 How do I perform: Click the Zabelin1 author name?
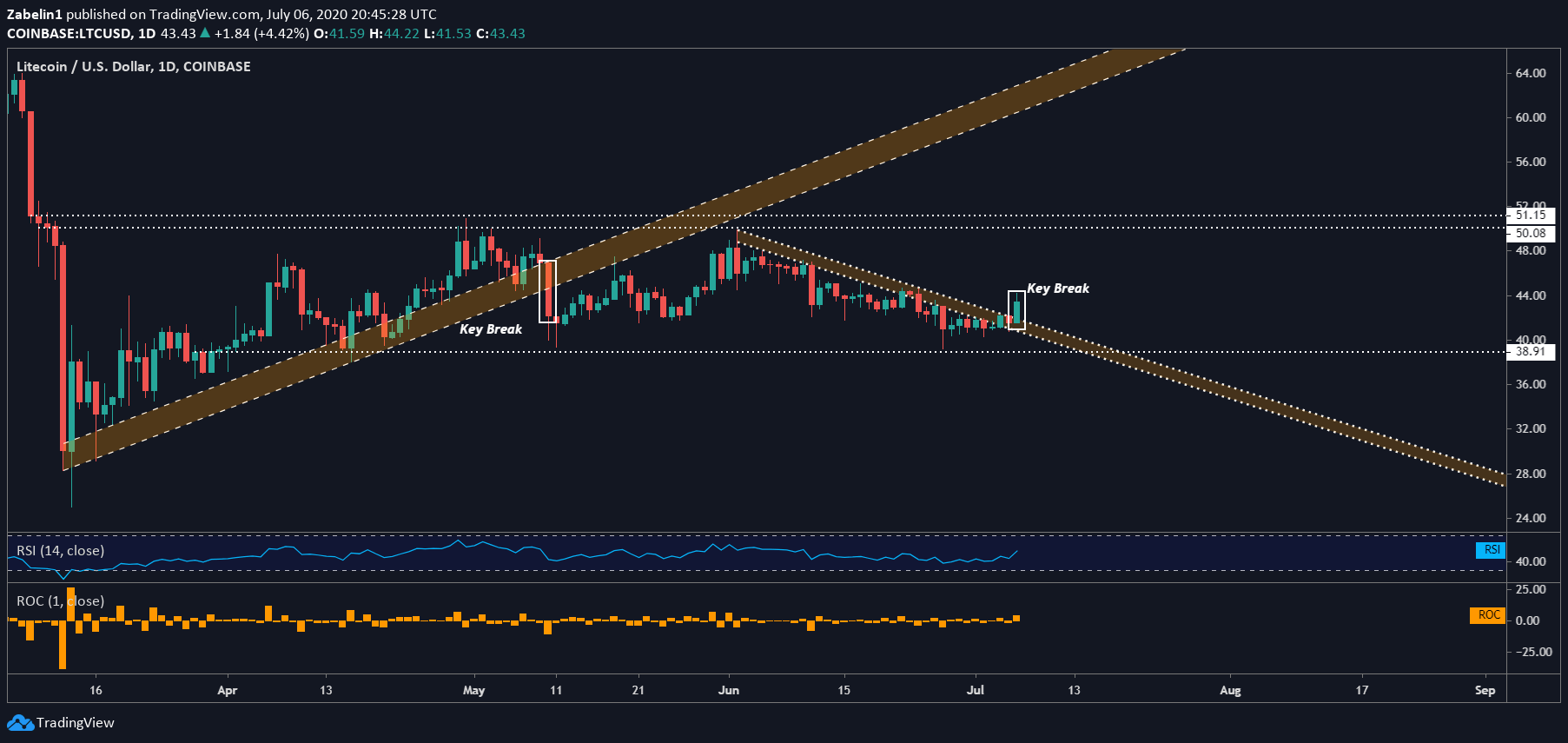(35, 15)
